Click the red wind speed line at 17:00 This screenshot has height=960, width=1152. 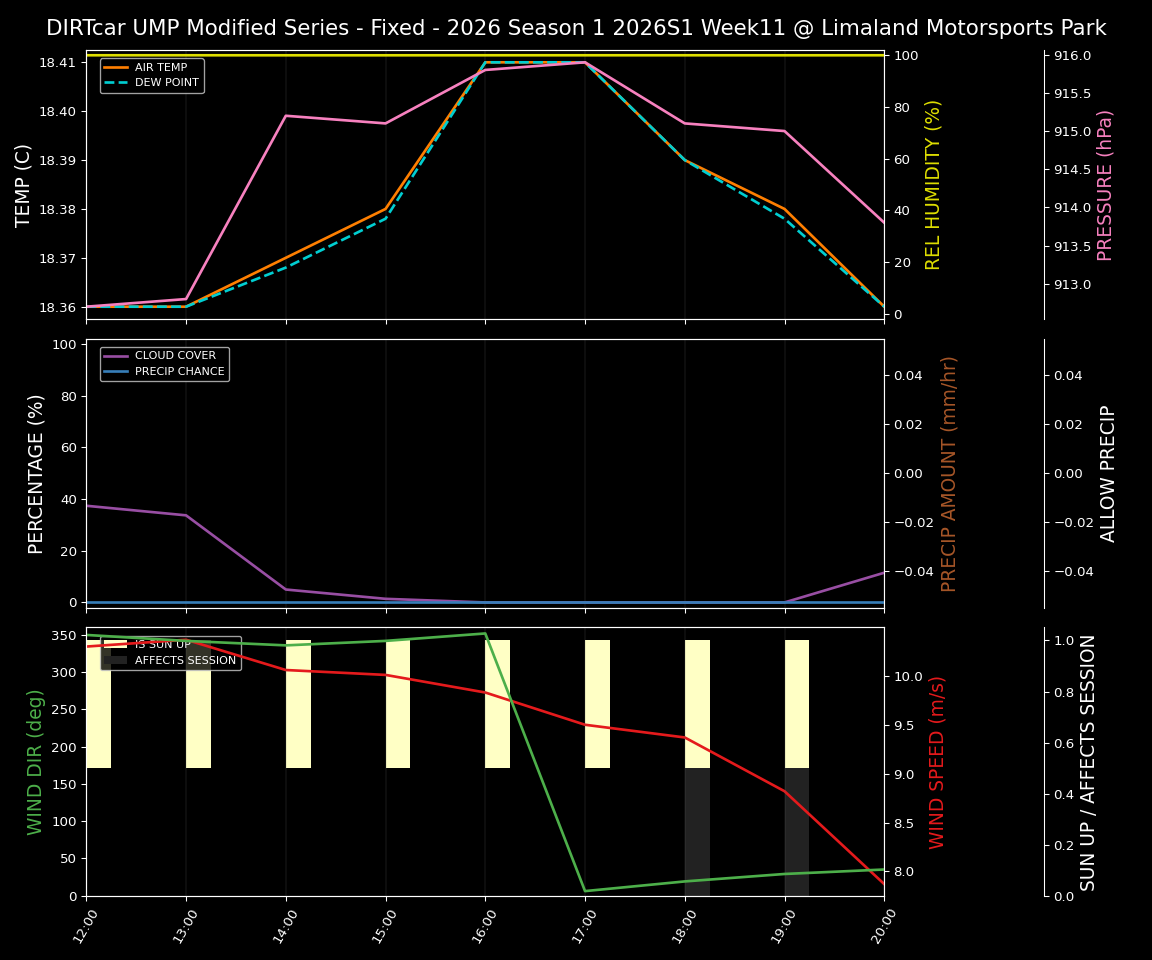584,723
